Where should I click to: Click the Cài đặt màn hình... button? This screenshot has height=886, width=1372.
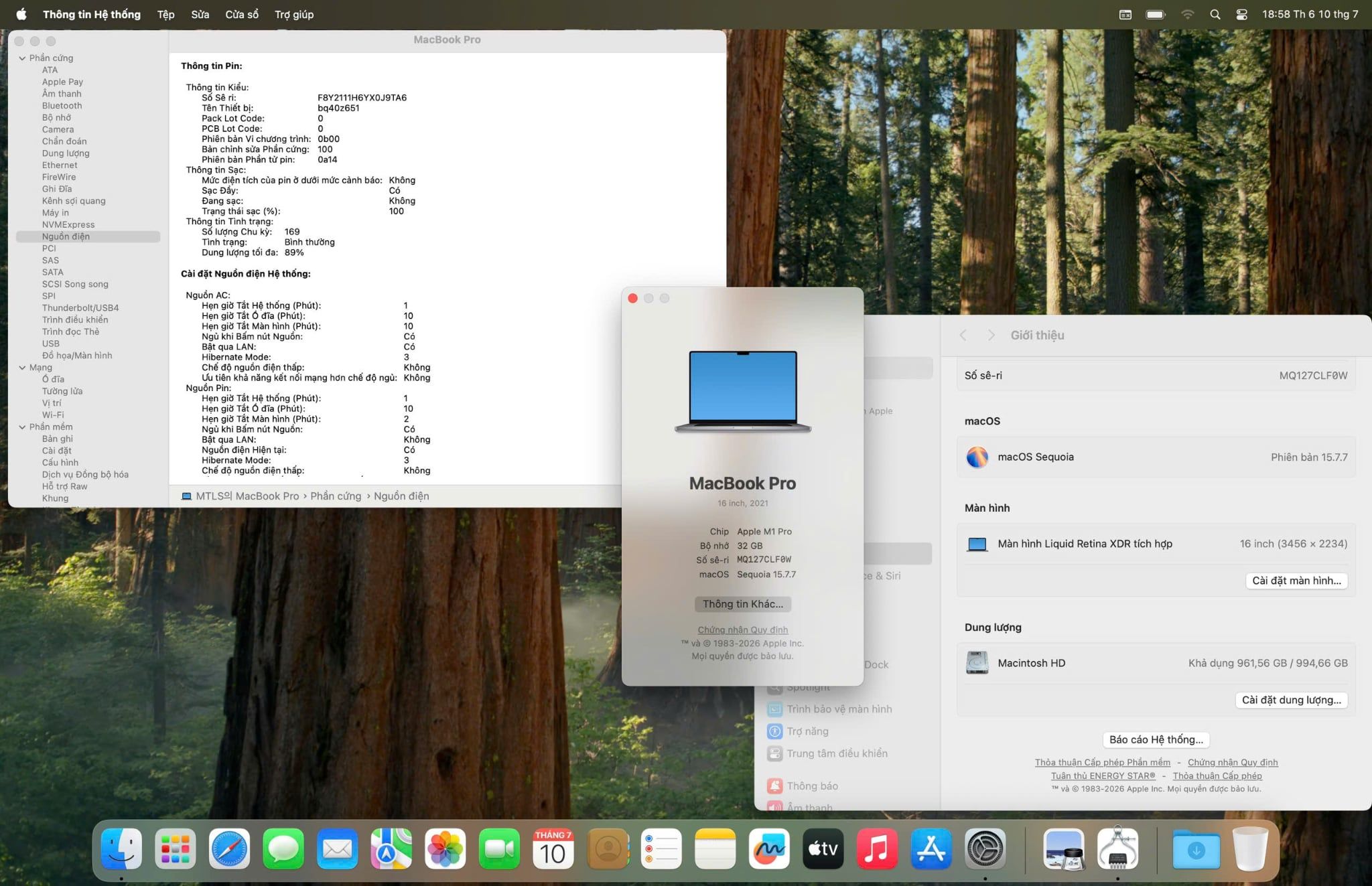(1296, 581)
